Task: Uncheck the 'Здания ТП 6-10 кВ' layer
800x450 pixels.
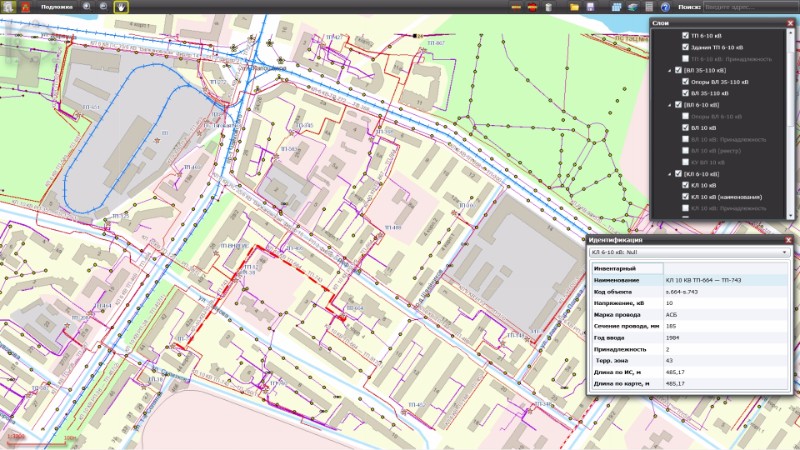Action: click(685, 47)
